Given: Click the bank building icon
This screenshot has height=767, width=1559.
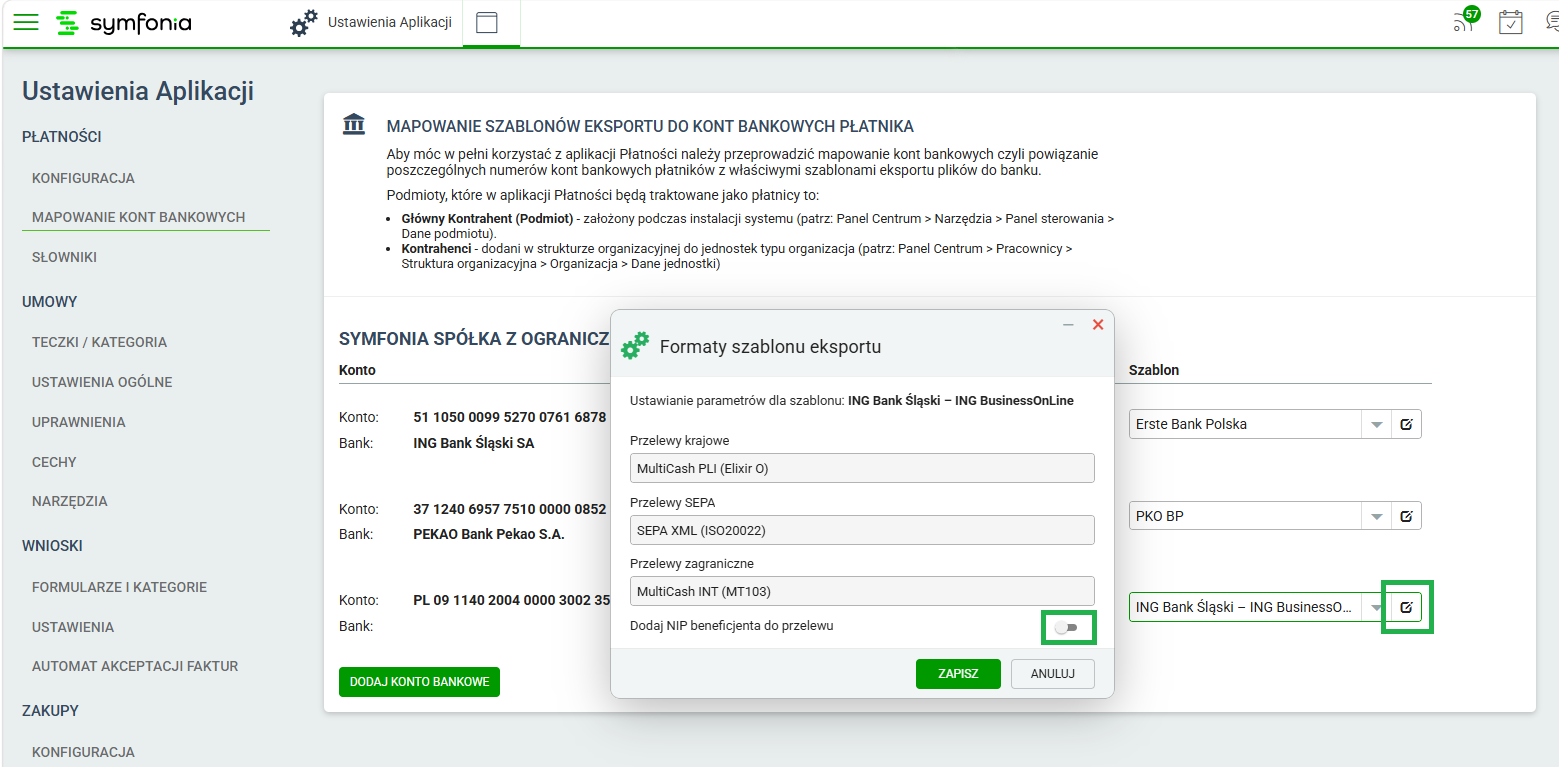Looking at the screenshot, I should tap(354, 124).
